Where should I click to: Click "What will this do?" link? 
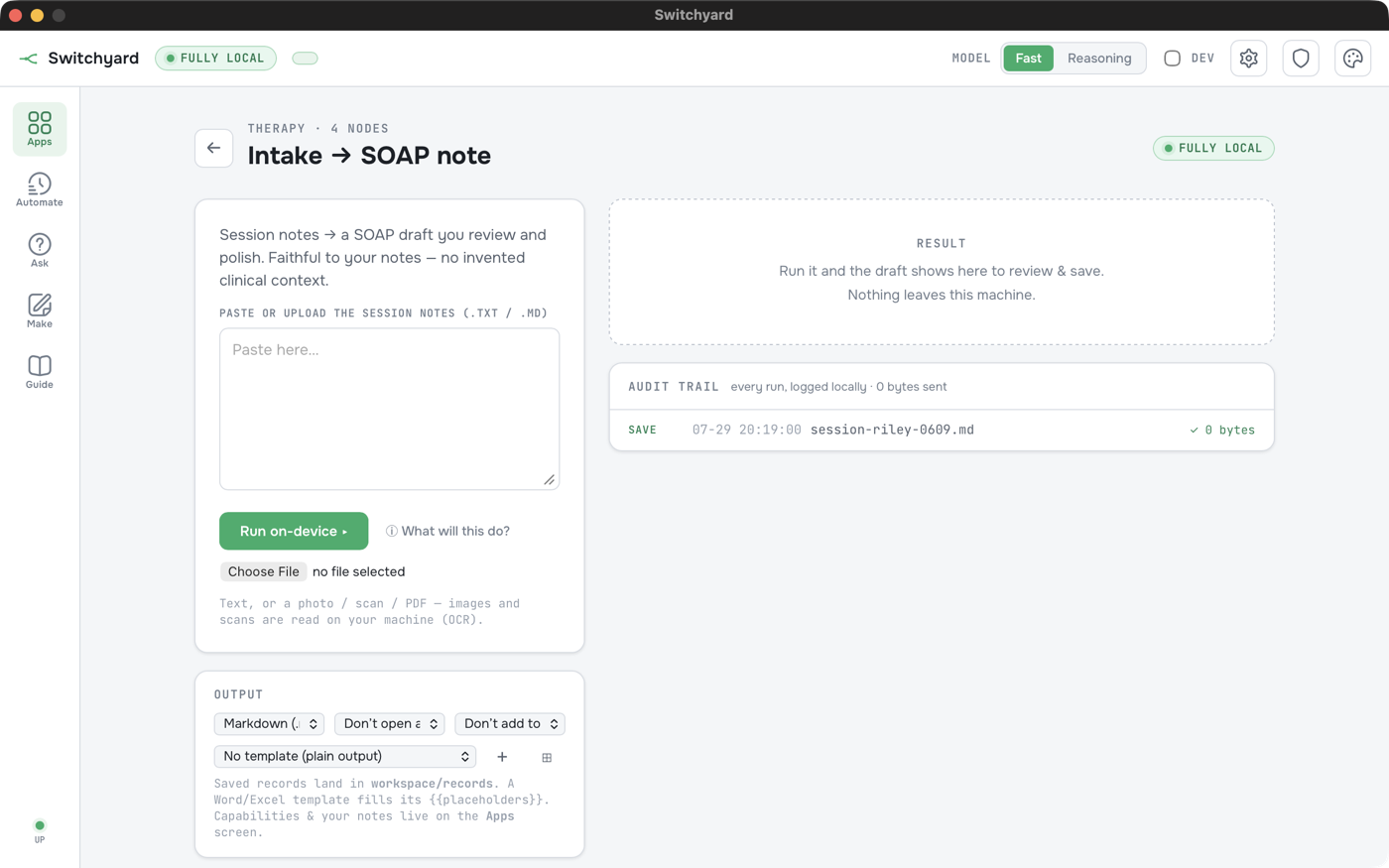pos(447,531)
